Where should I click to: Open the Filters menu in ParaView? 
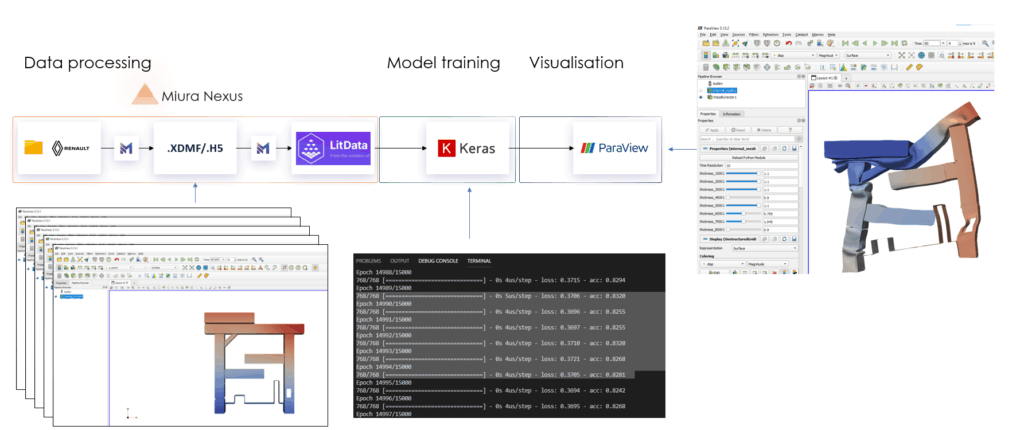754,35
